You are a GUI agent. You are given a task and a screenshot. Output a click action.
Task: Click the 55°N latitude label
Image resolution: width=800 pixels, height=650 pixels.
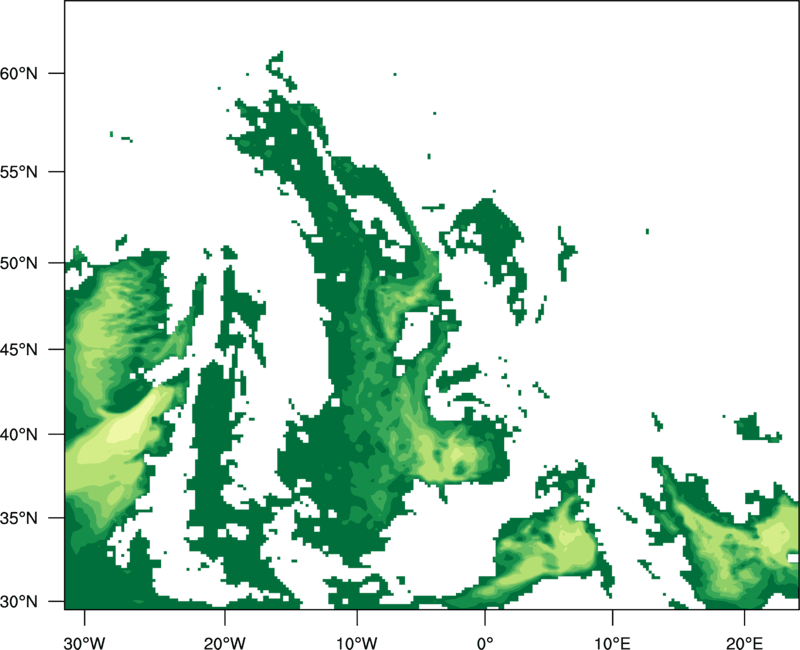(18, 172)
